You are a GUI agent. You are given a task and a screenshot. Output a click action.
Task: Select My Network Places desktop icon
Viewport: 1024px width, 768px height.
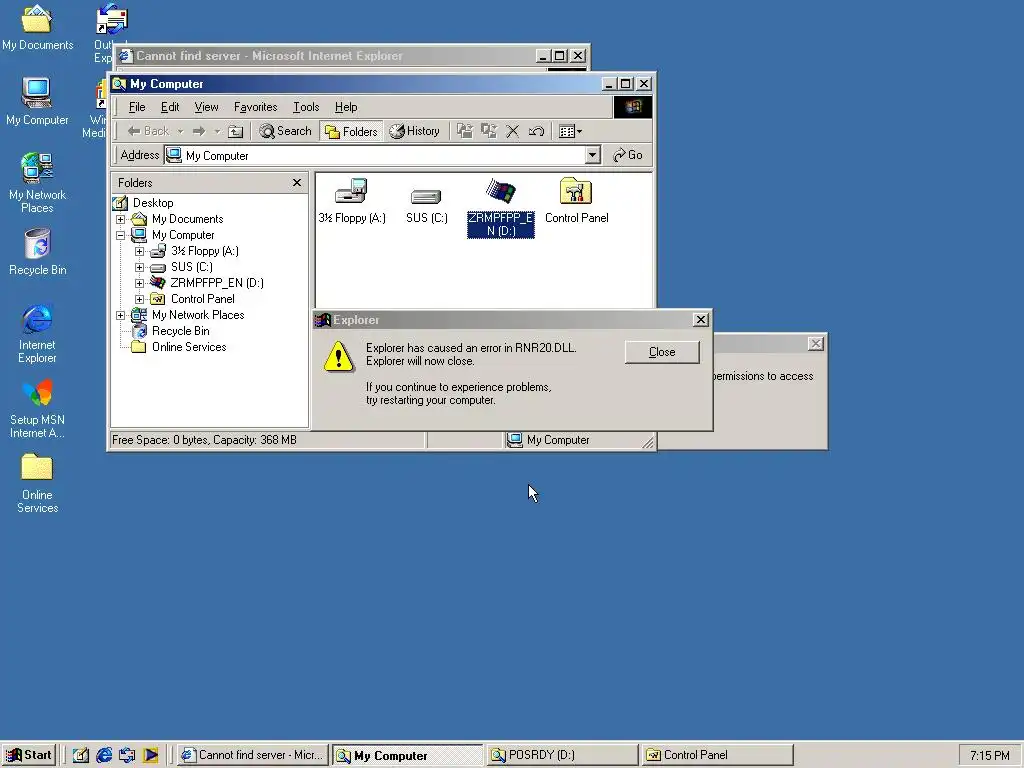37,183
